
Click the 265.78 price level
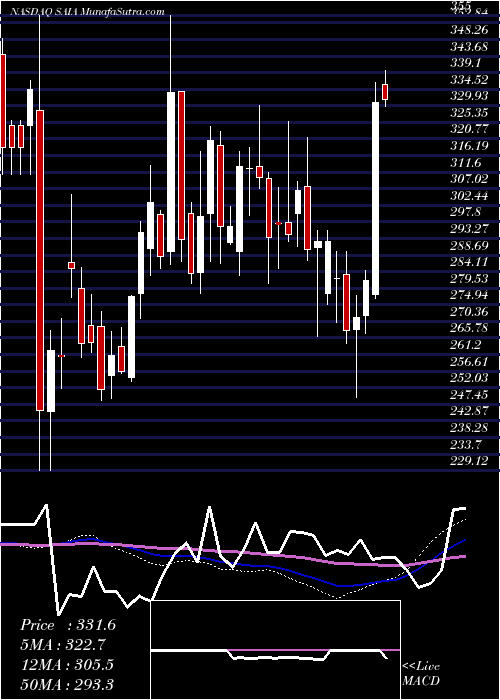click(x=468, y=328)
